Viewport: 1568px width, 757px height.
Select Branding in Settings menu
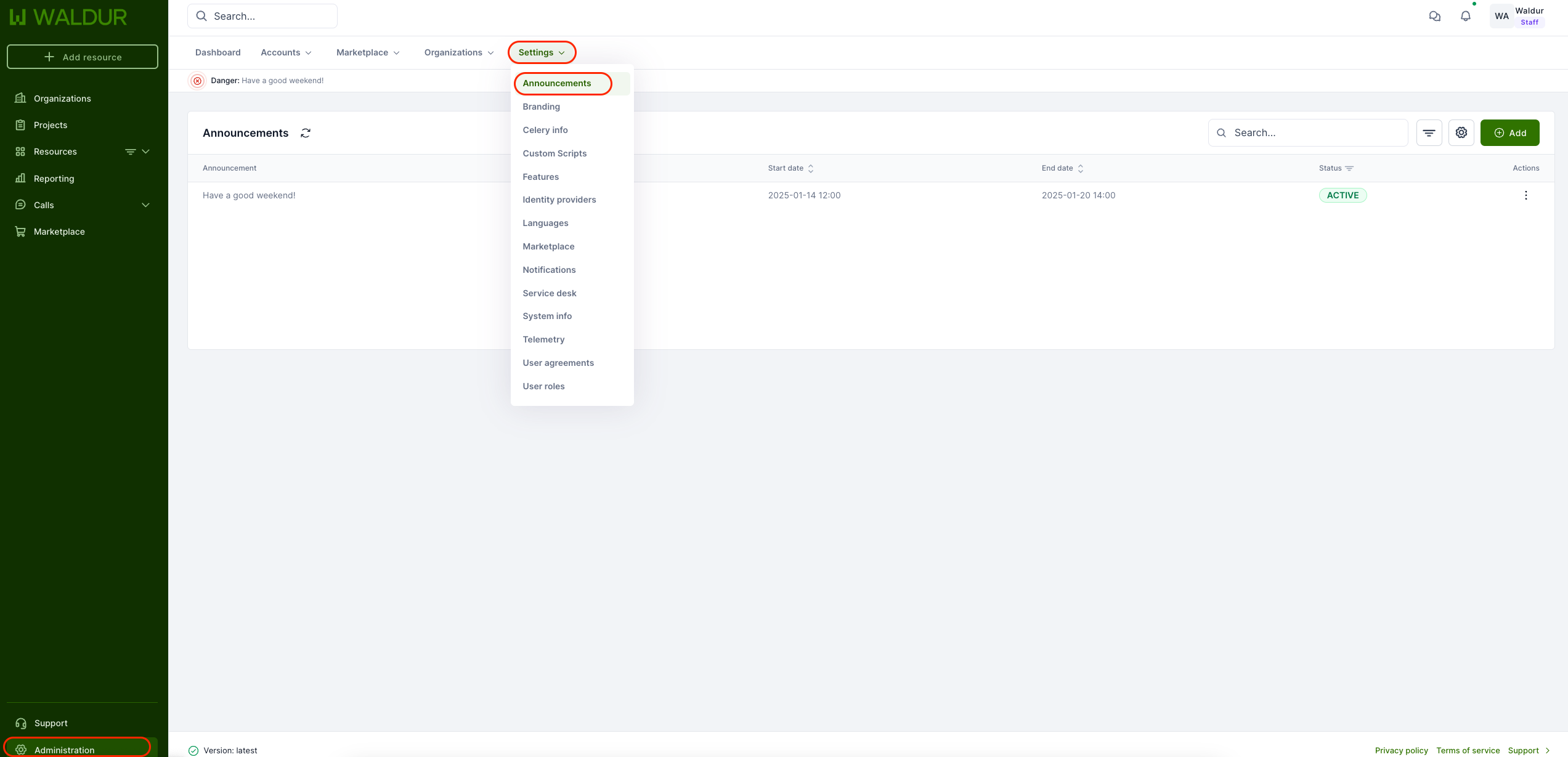coord(541,107)
